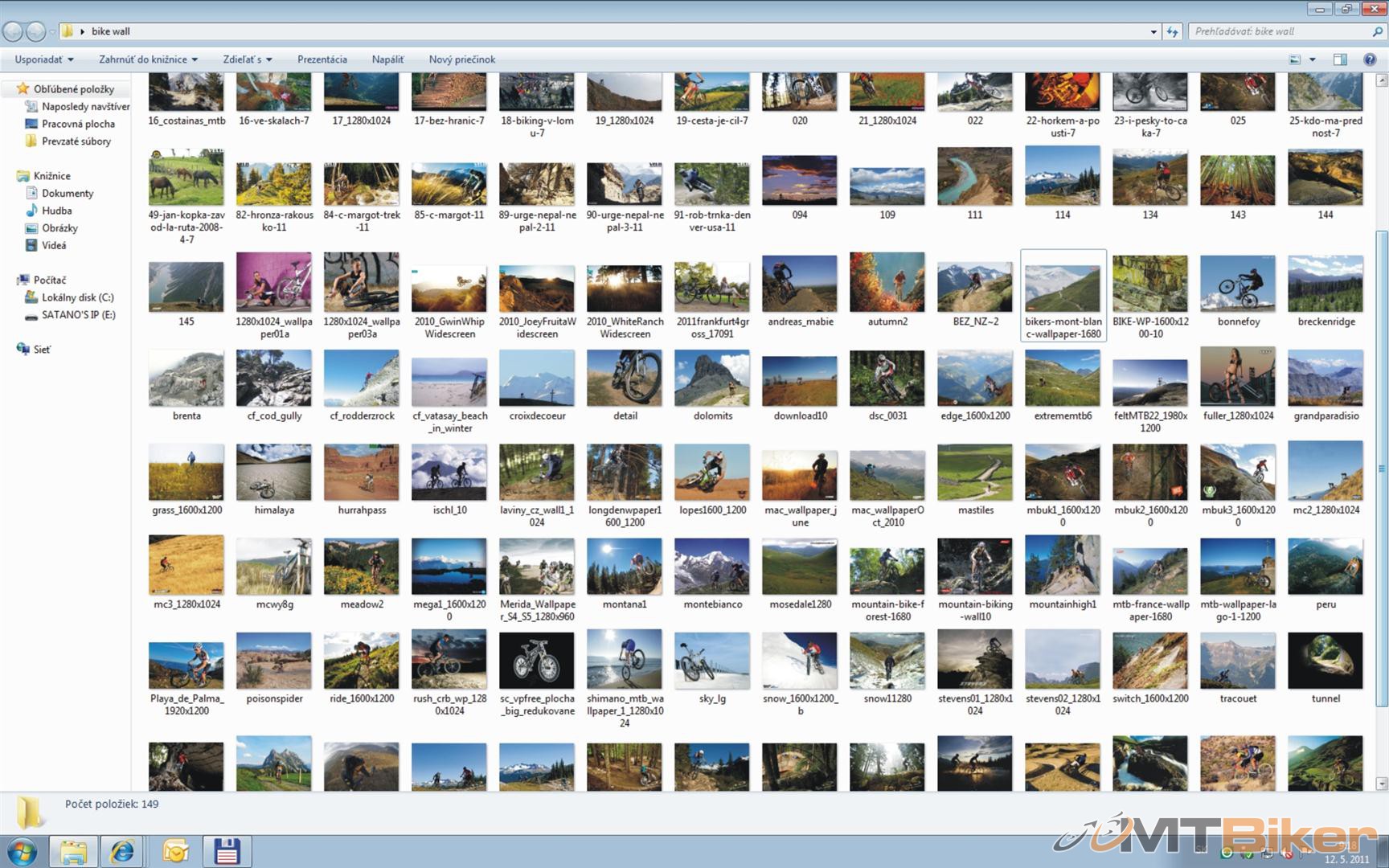Create folder with Nový priečinok button

coord(461,59)
